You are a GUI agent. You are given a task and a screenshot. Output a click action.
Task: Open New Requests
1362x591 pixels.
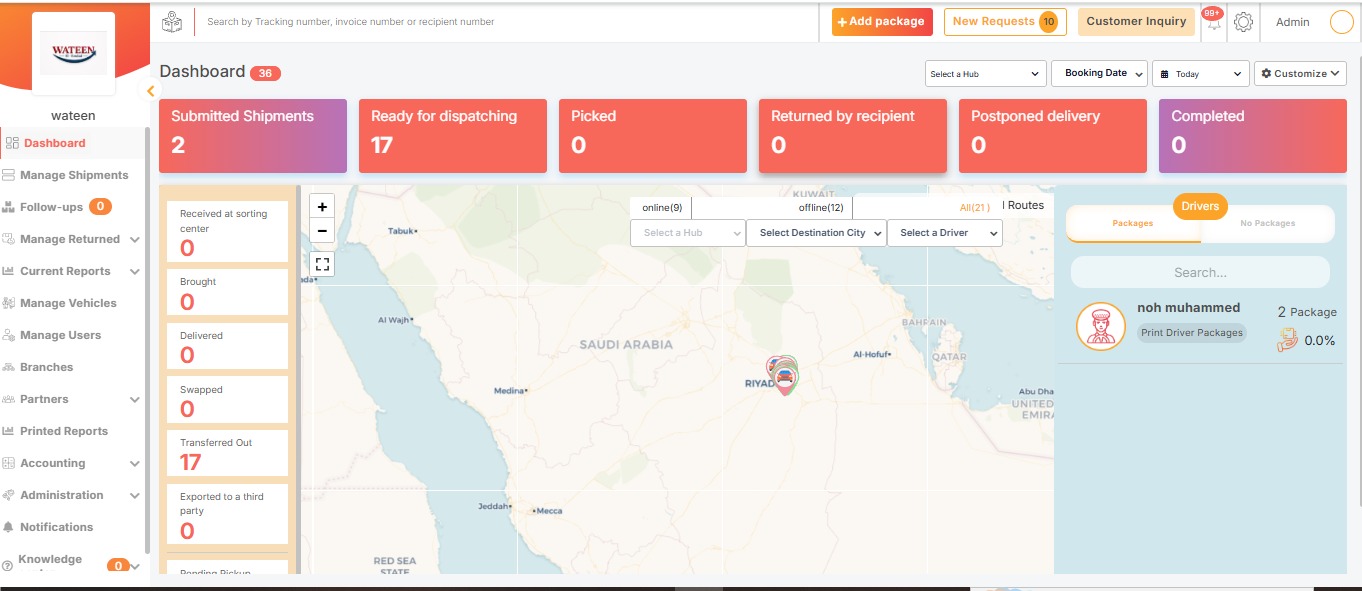[x=1005, y=22]
